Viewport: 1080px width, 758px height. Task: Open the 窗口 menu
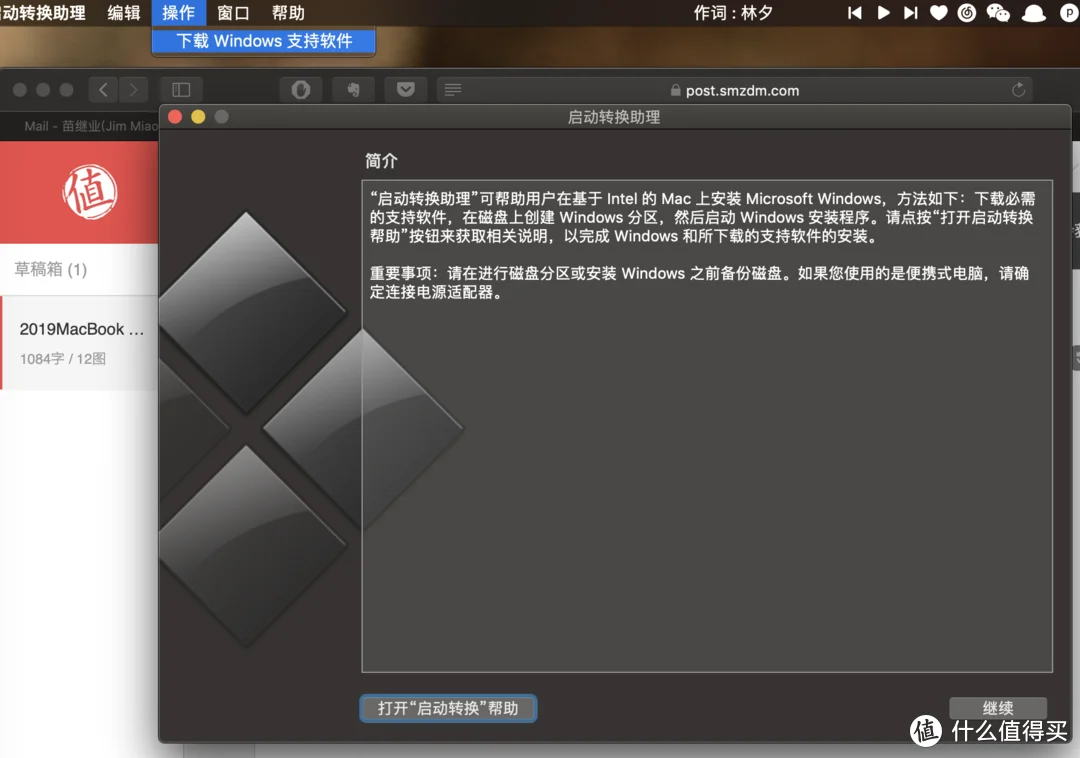[233, 13]
